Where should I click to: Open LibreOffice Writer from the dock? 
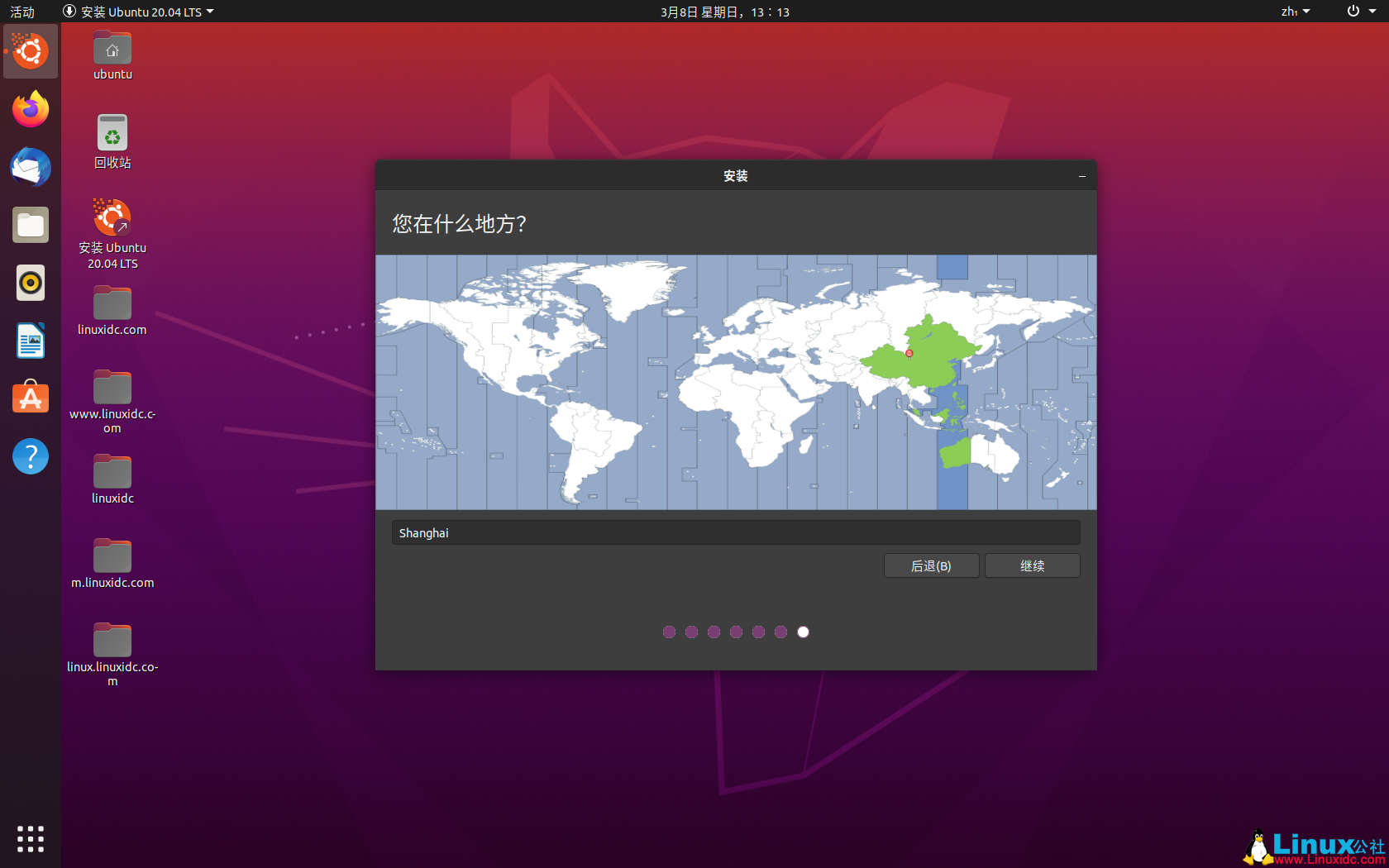30,340
